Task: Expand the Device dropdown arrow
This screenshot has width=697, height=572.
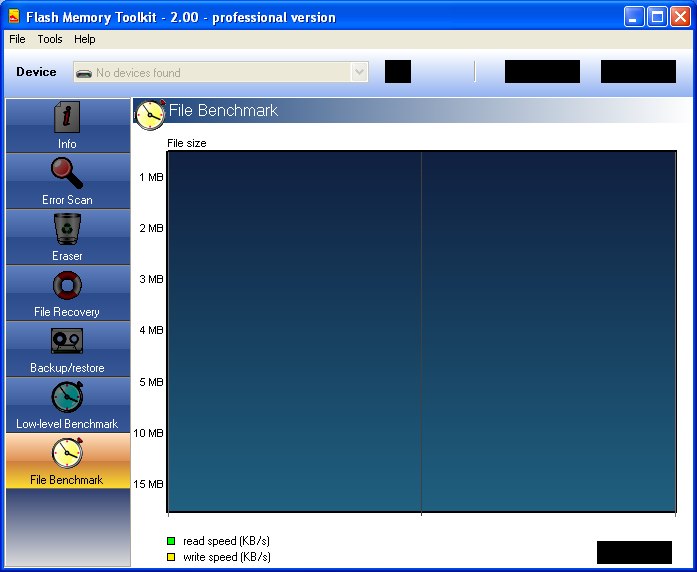Action: (x=359, y=72)
